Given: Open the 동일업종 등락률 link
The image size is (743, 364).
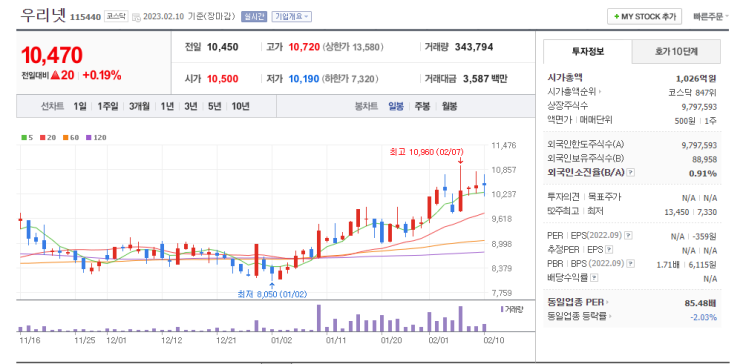Looking at the screenshot, I should [x=579, y=316].
